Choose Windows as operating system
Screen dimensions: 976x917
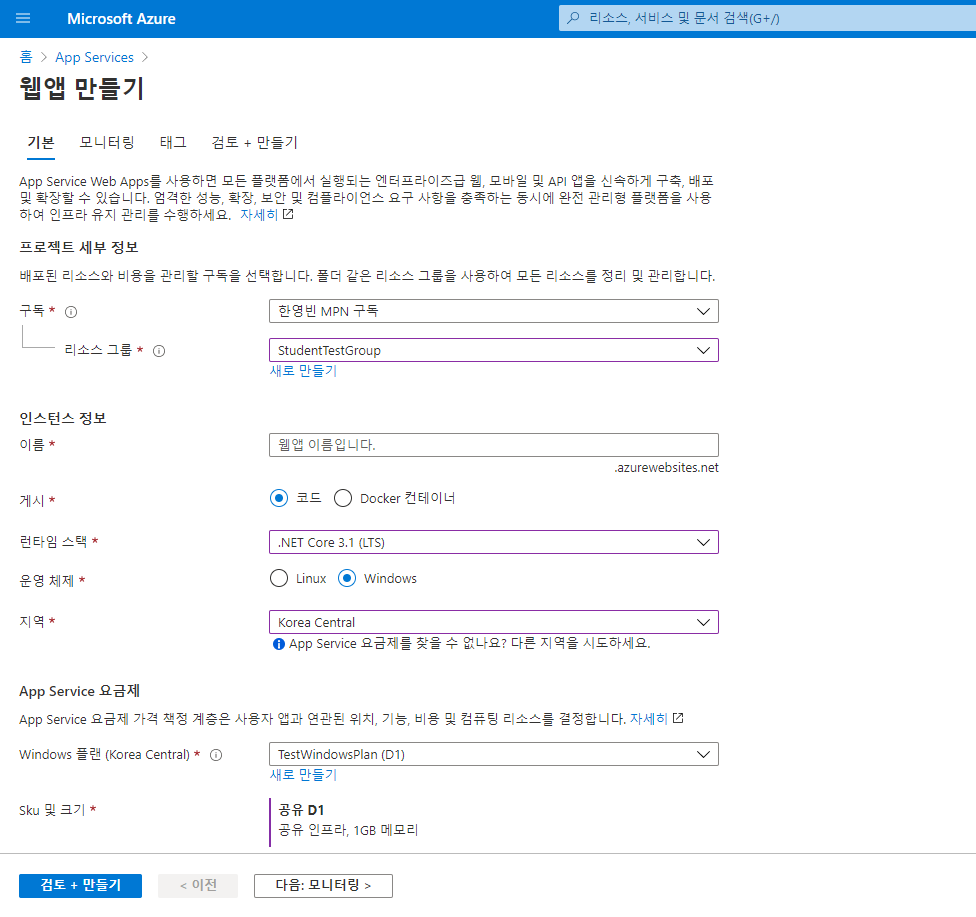(x=347, y=578)
